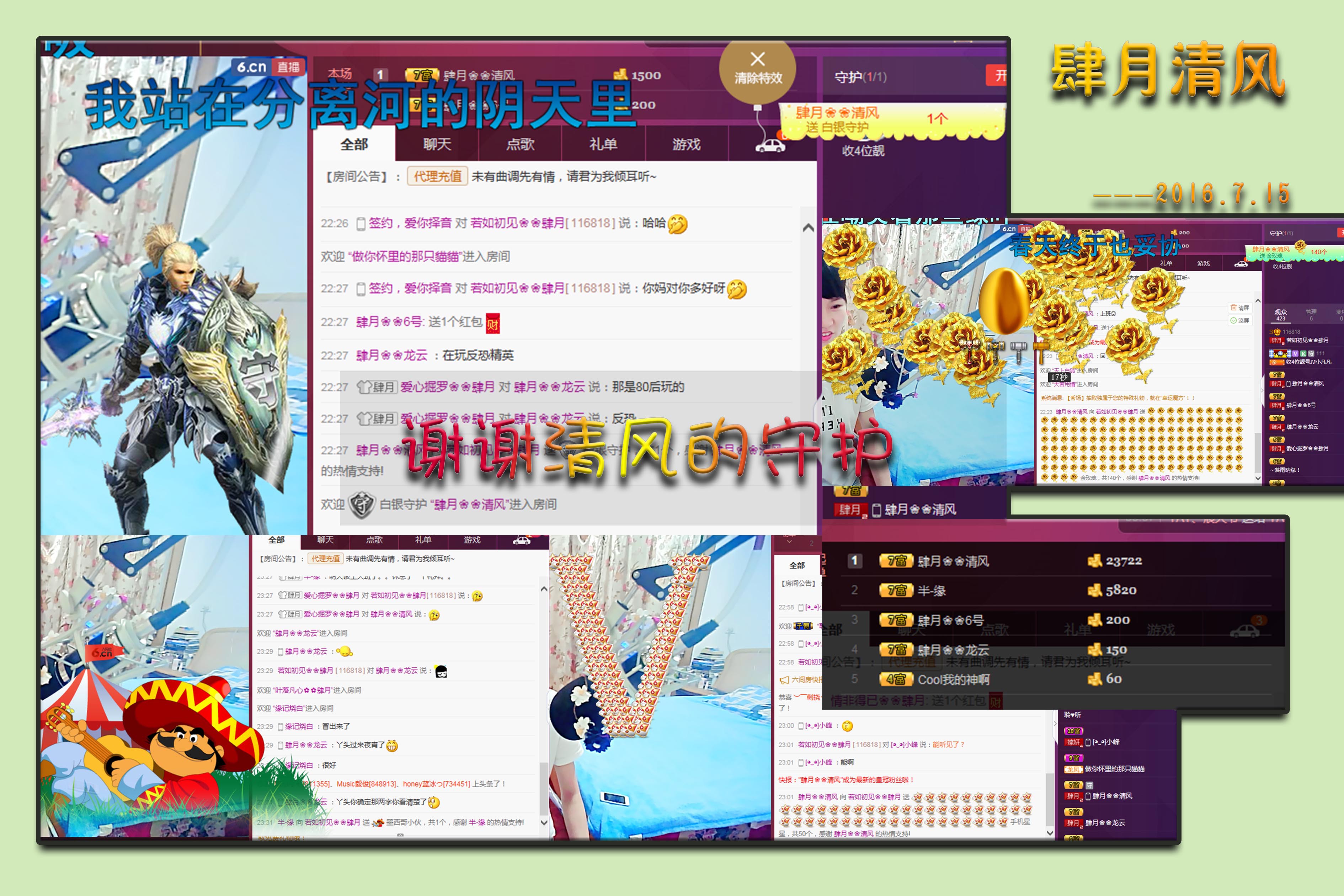Enable the 滚屏 auto-scroll toggle
The height and width of the screenshot is (896, 1344).
(1234, 321)
